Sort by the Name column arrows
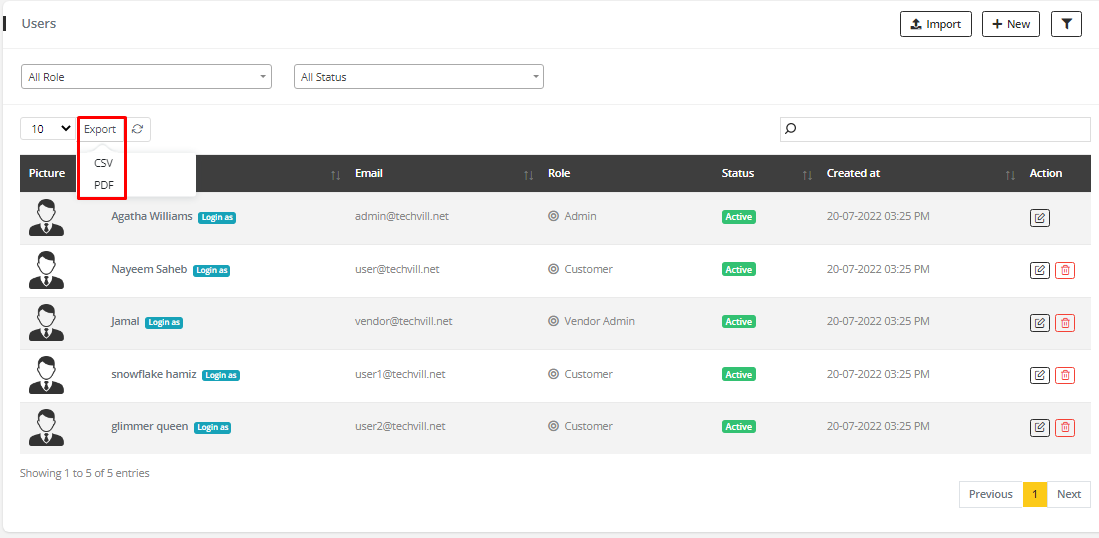The image size is (1099, 538). [x=336, y=174]
